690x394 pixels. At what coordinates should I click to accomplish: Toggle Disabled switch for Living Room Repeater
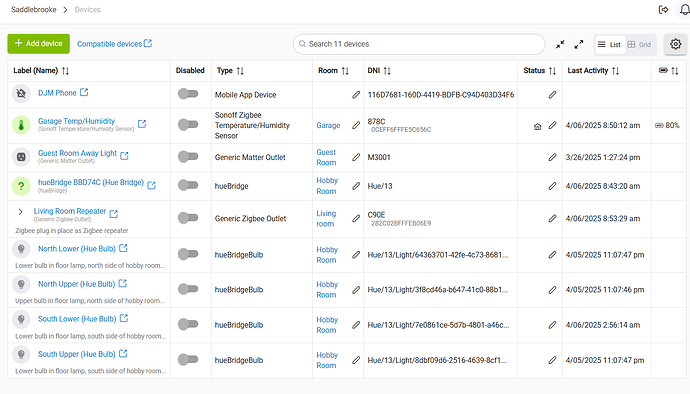188,217
